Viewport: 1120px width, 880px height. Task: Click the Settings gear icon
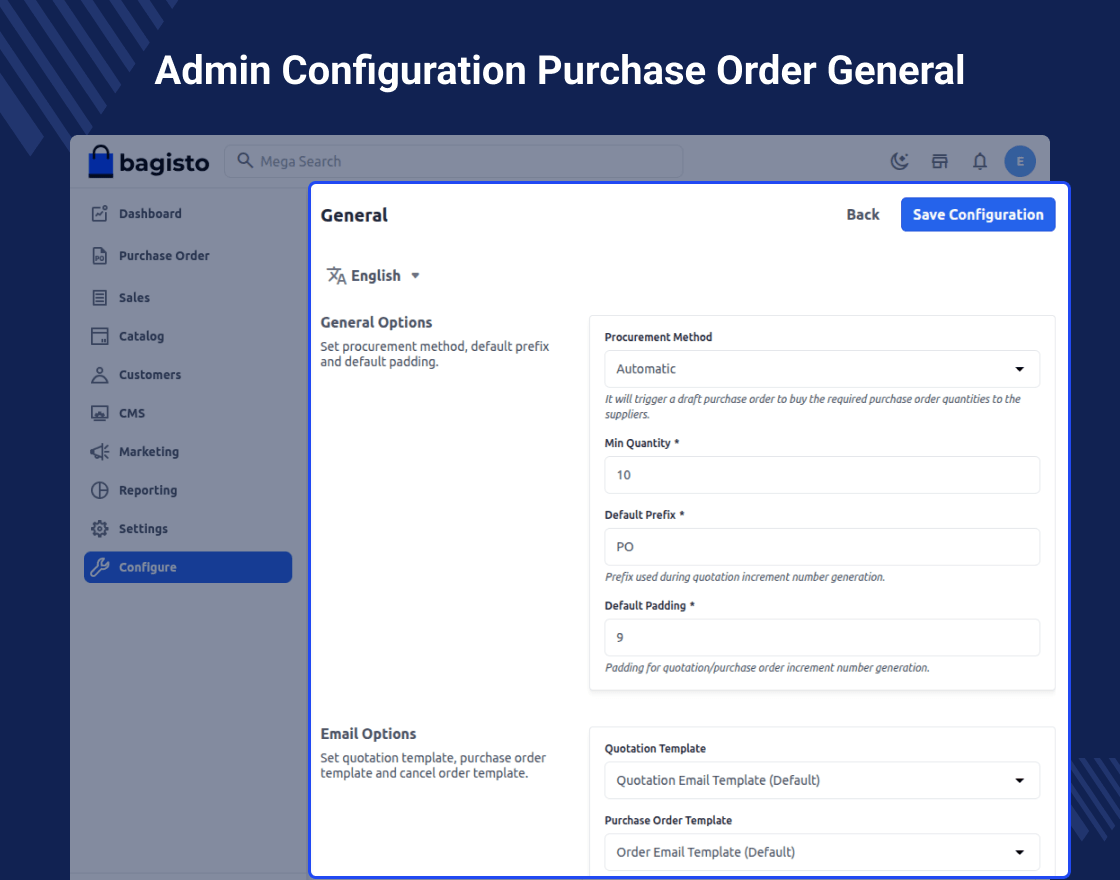99,529
